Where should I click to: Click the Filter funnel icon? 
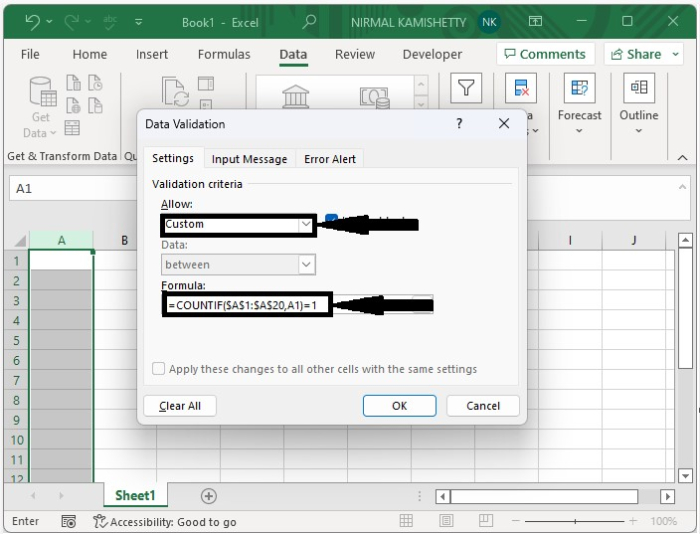tap(466, 88)
